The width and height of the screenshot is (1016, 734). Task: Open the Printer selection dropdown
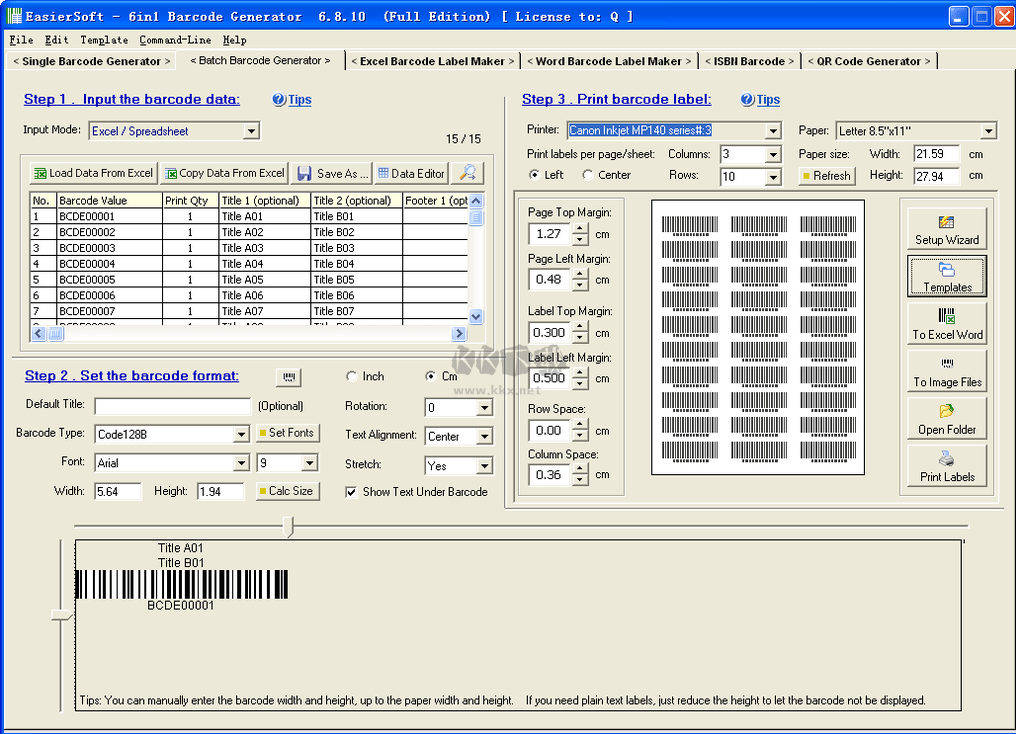pos(772,131)
